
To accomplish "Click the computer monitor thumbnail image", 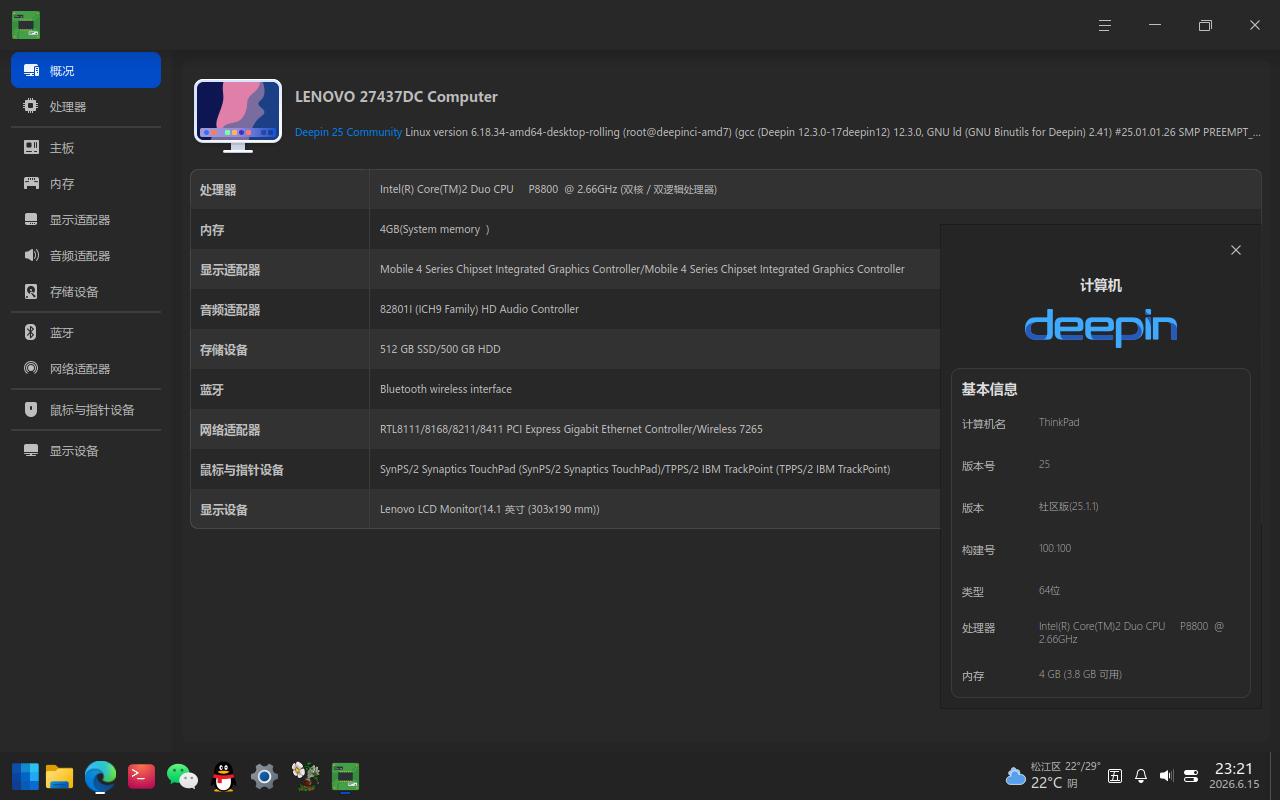I will [x=238, y=115].
